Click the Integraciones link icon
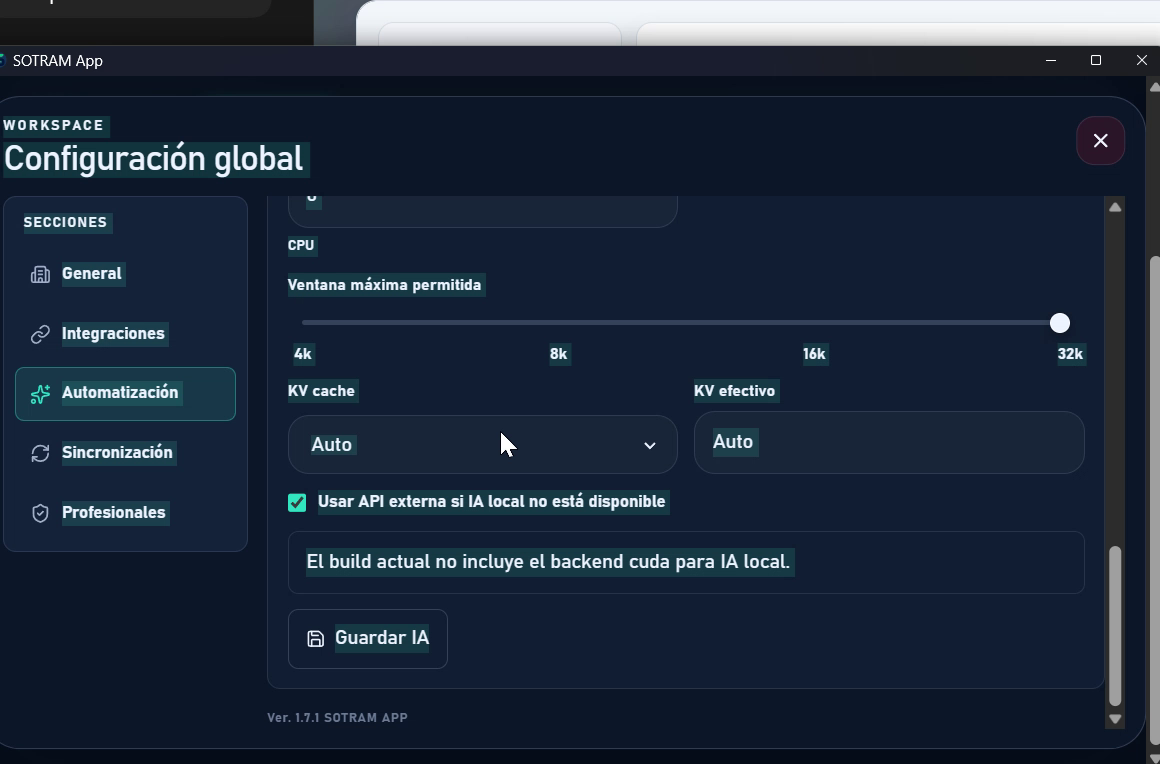The height and width of the screenshot is (764, 1160). coord(40,334)
